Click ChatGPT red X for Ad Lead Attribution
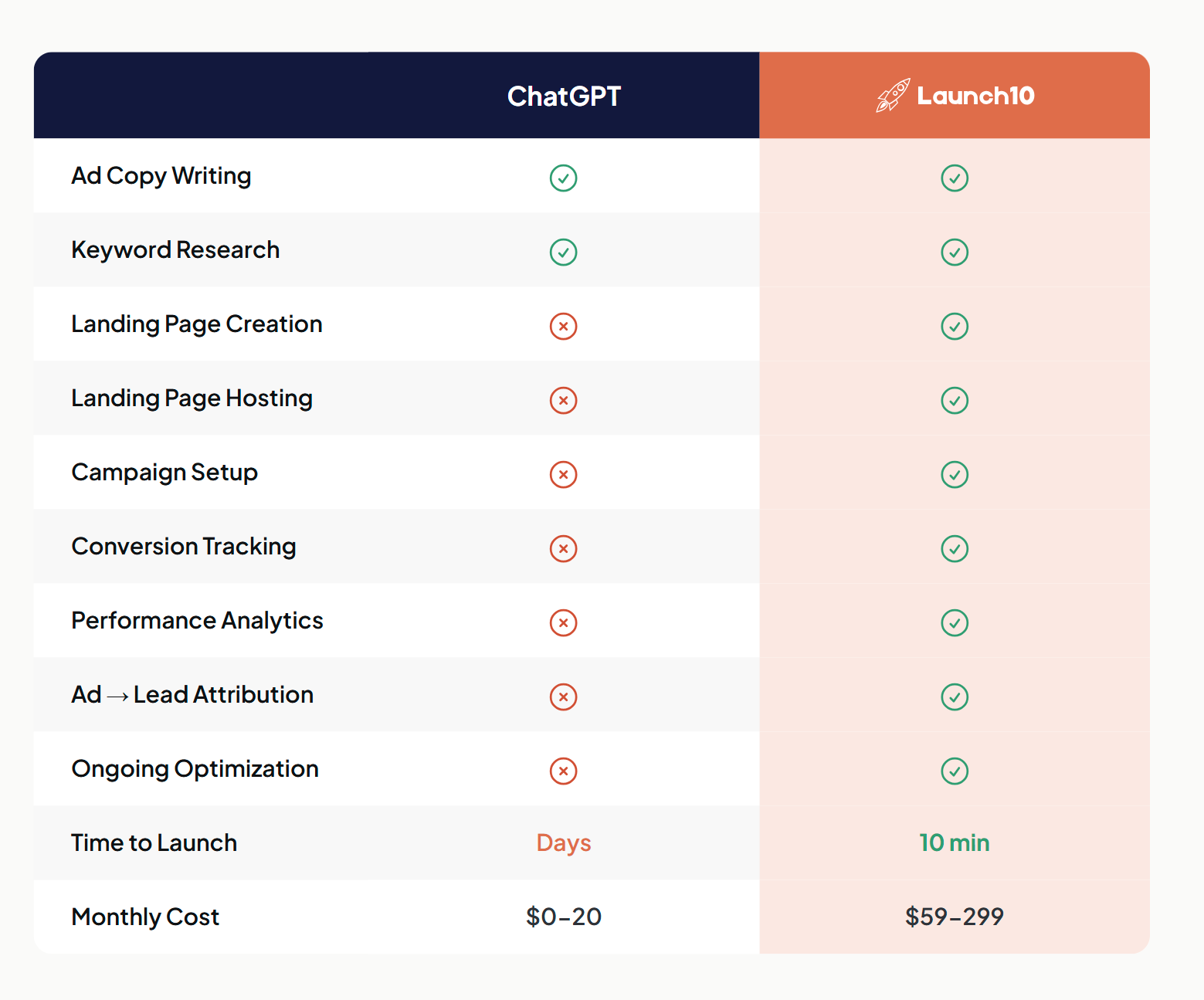The image size is (1204, 1000). tap(564, 697)
